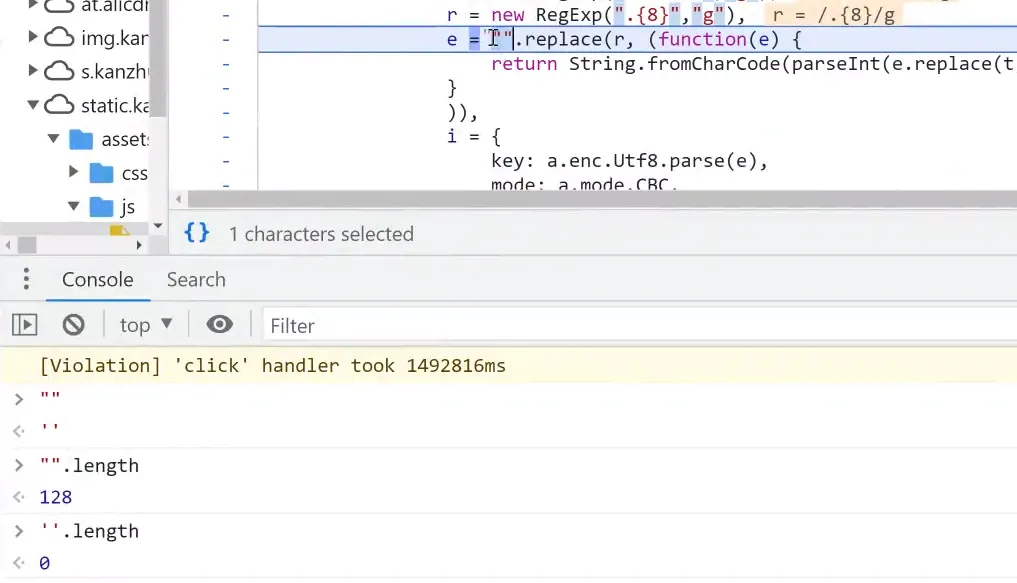
Task: Expand the at.alicdn domain node
Action: (32, 5)
